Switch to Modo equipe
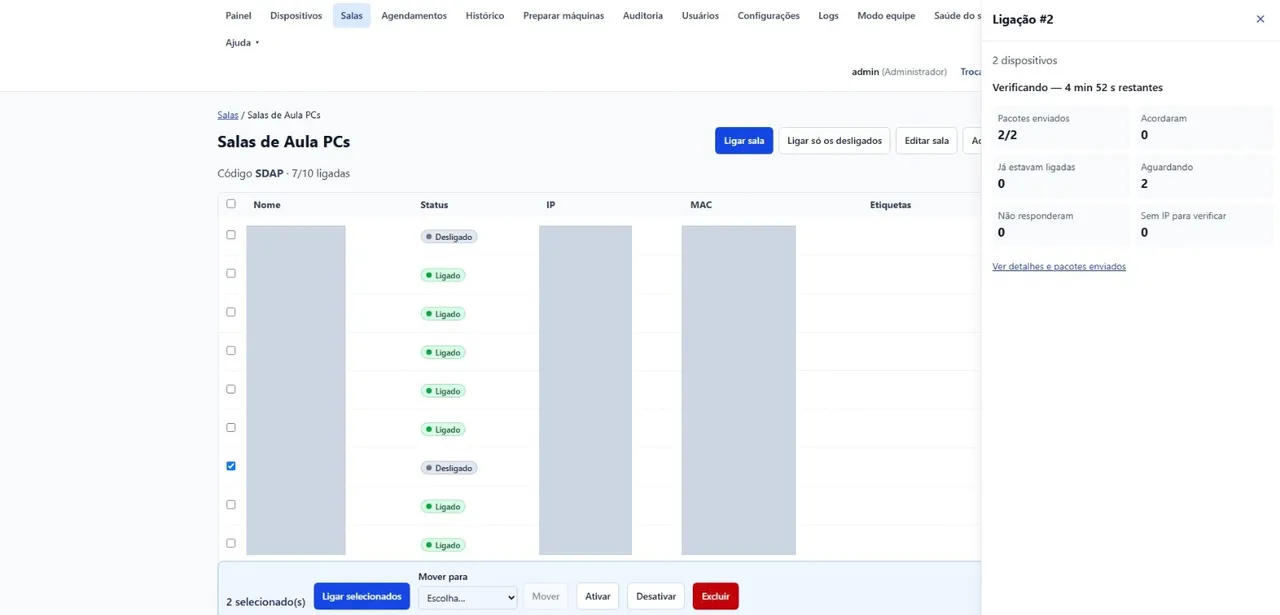The image size is (1280, 615). point(886,16)
